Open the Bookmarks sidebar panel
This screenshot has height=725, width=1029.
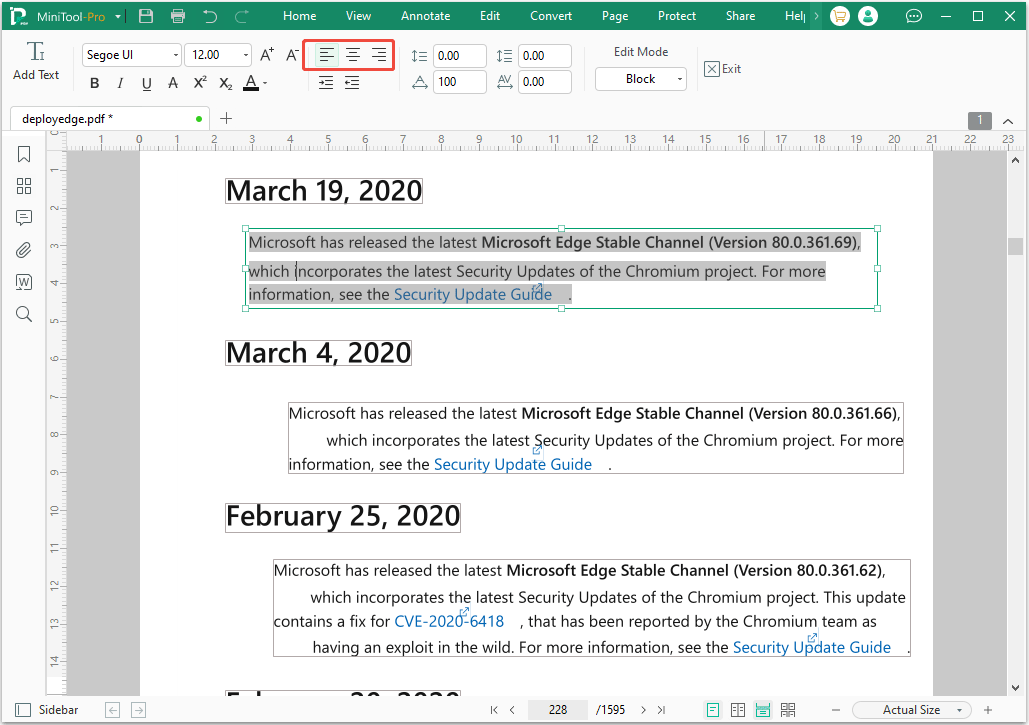24,154
